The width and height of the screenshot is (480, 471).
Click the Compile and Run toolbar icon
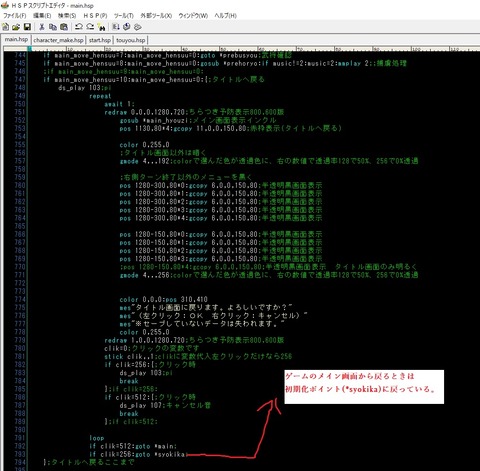[x=116, y=27]
